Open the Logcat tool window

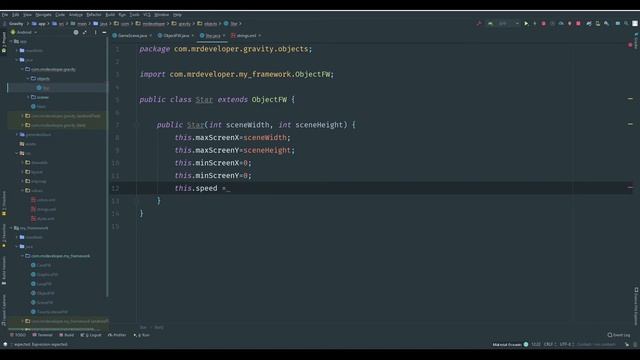click(91, 335)
